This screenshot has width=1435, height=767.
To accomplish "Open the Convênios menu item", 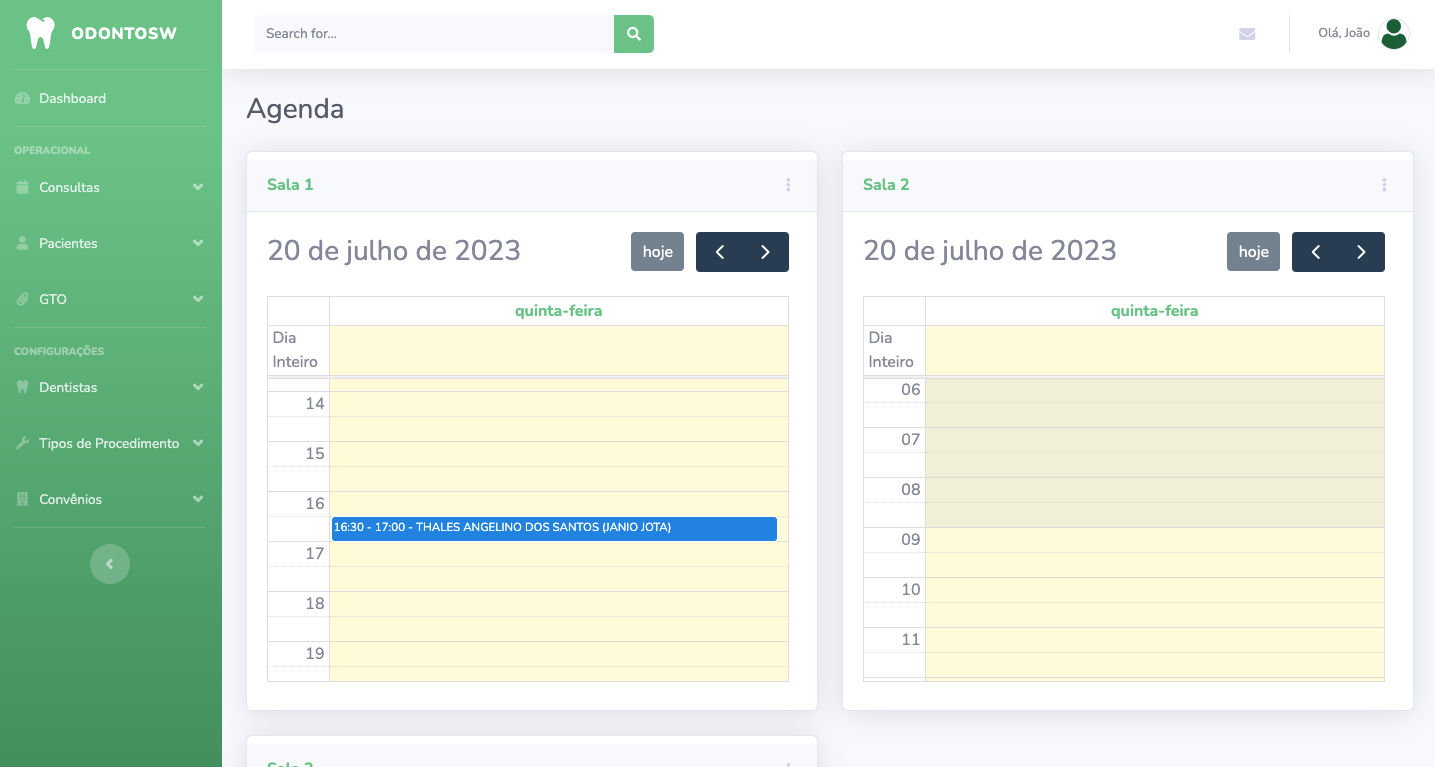I will coord(110,499).
